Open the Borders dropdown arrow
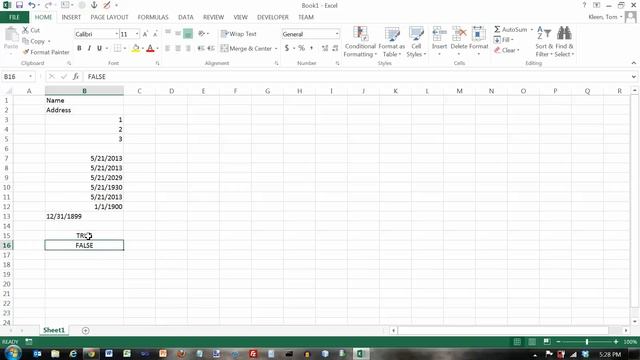This screenshot has height=360, width=640. 124,49
